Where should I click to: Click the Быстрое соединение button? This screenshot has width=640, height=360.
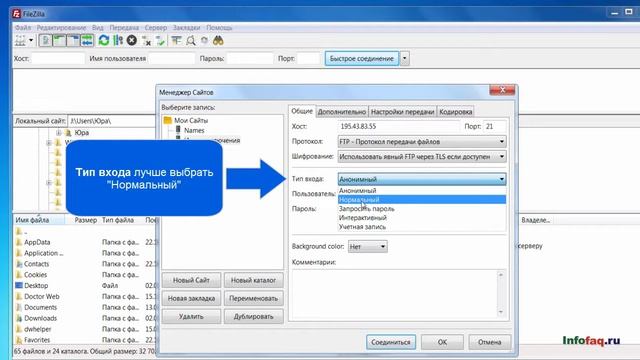pyautogui.click(x=362, y=58)
